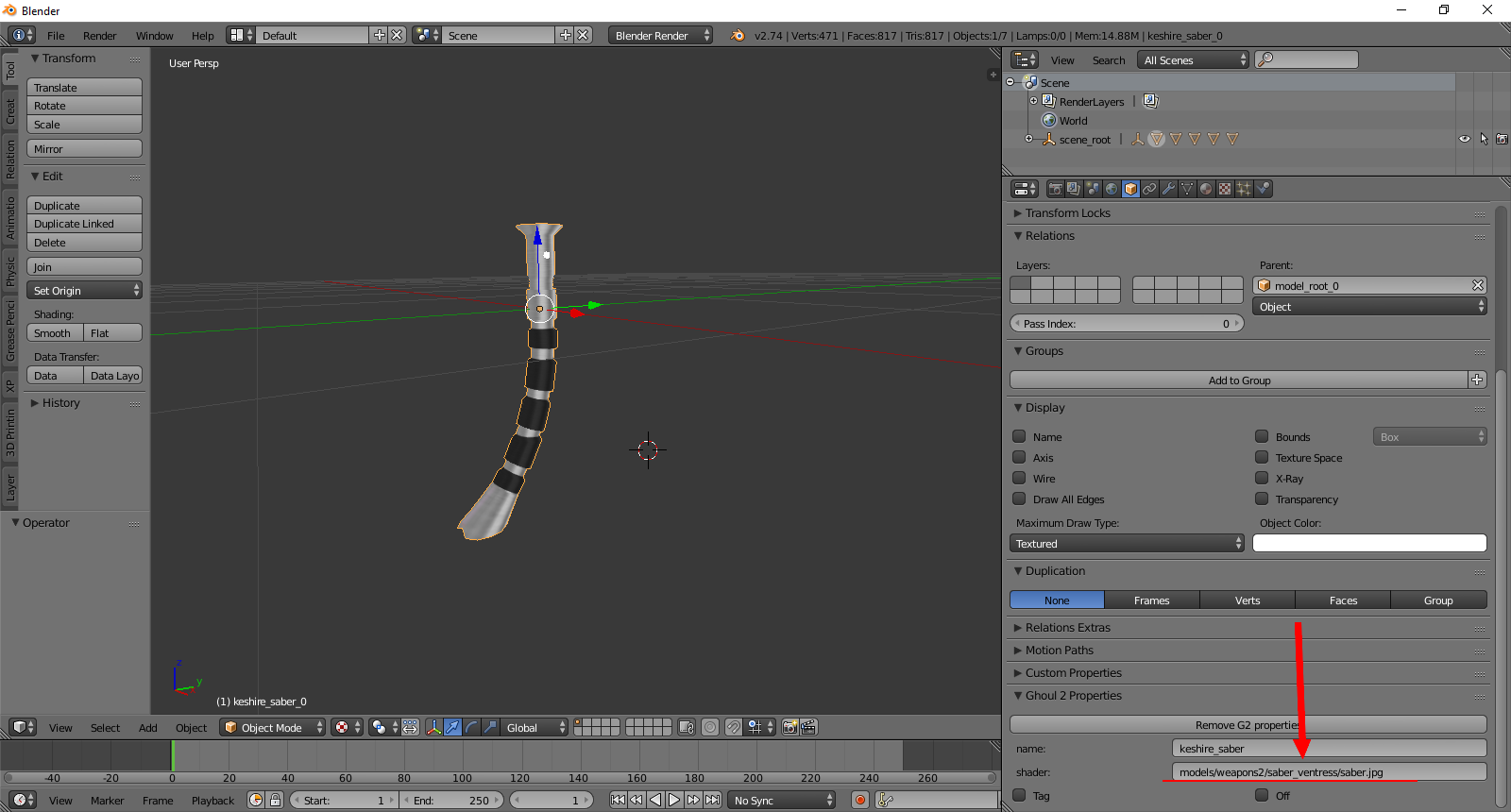Open the Textured maximum draw type dropdown
Viewport: 1511px width, 812px height.
(x=1128, y=543)
